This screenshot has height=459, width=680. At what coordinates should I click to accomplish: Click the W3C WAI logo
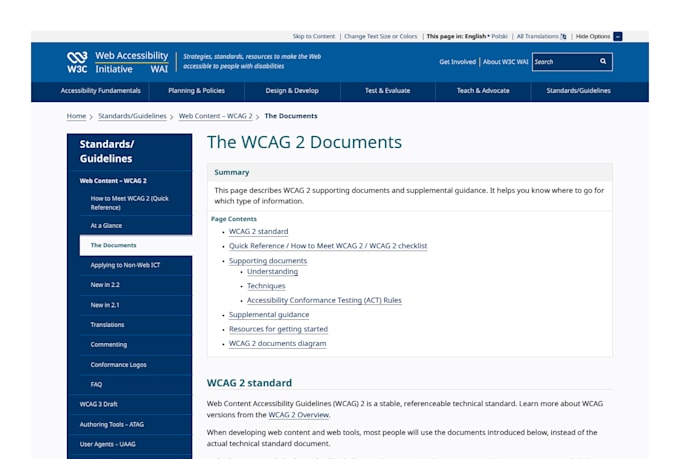pyautogui.click(x=118, y=62)
